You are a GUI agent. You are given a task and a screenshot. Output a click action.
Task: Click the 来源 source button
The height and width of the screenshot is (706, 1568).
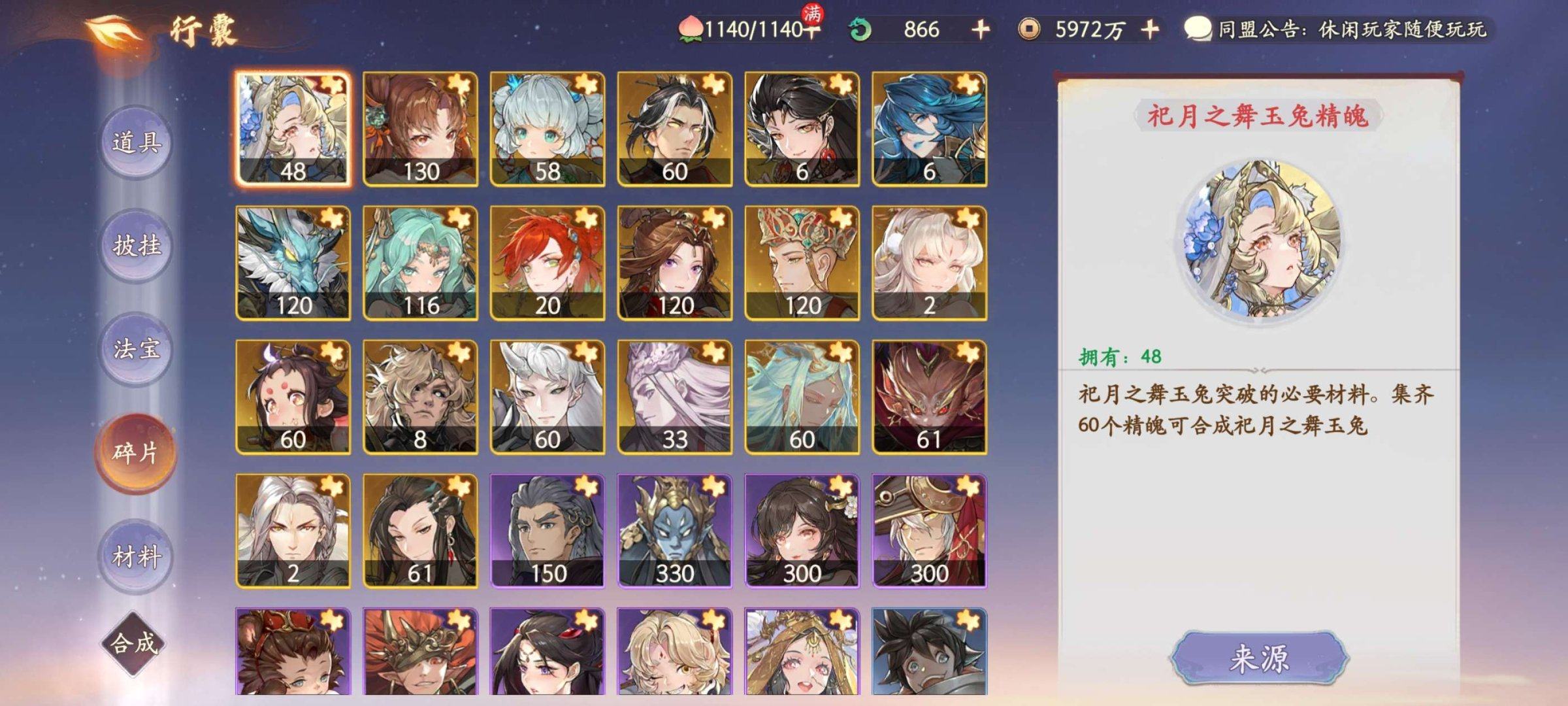[x=1259, y=658]
